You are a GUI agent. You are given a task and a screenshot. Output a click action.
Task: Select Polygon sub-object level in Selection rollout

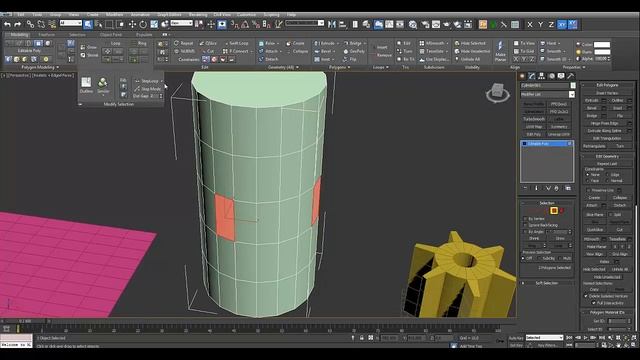[554, 211]
